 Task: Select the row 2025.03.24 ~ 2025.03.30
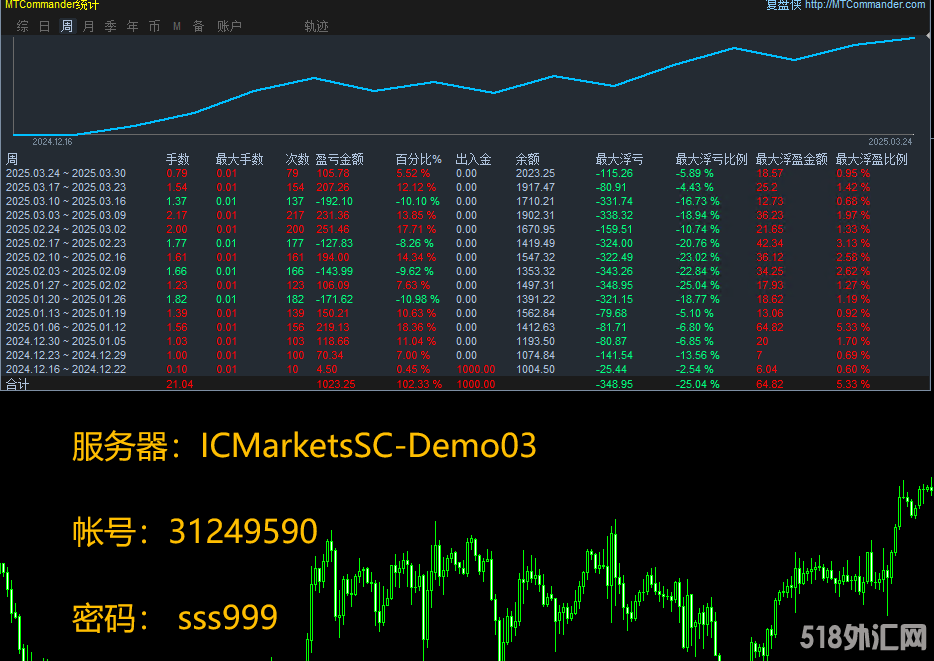click(465, 173)
